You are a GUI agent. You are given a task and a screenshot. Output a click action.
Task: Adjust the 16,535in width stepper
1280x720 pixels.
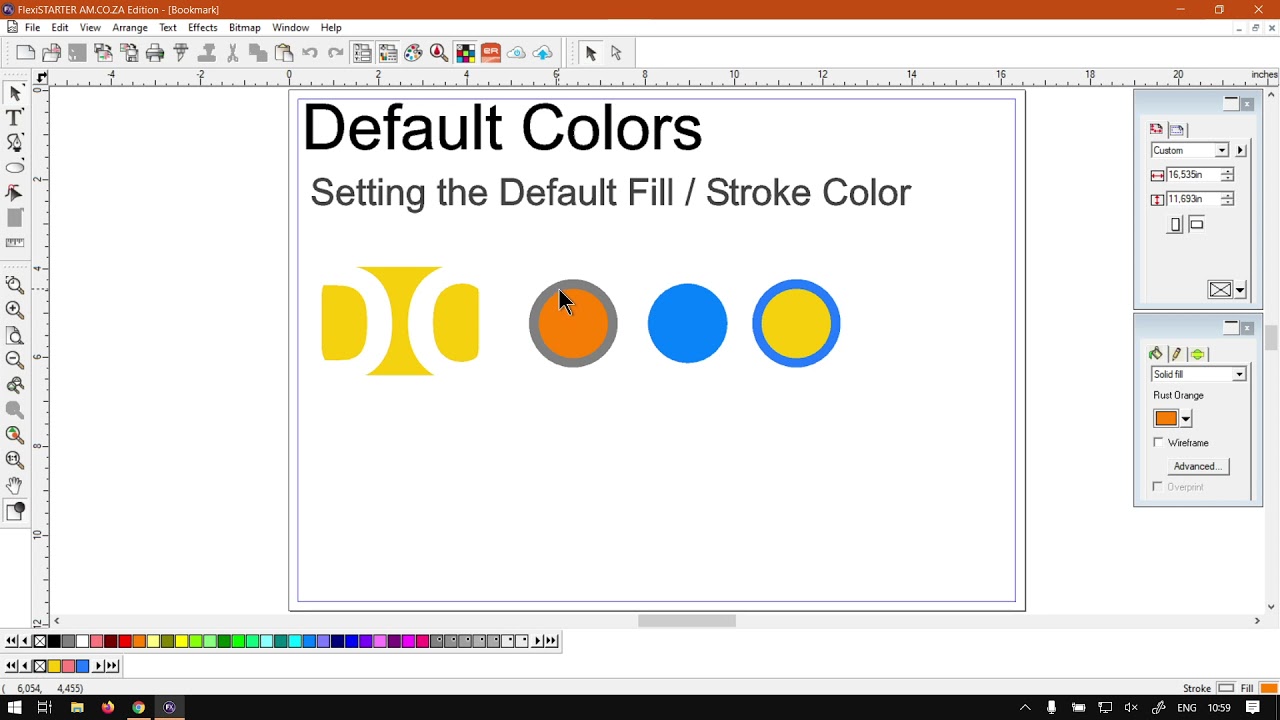point(1227,175)
